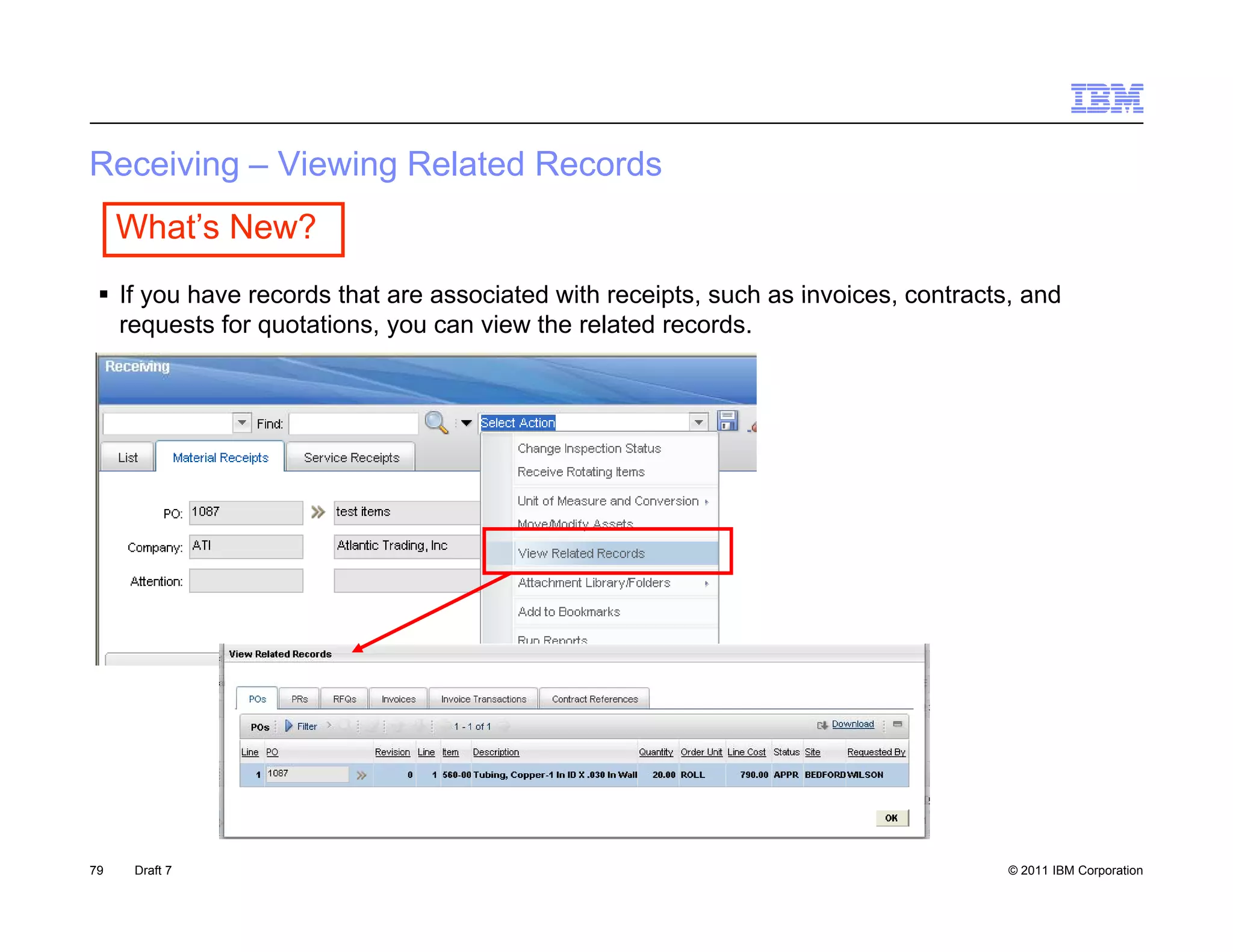Click into the Find input field
1233x952 pixels.
(x=353, y=424)
